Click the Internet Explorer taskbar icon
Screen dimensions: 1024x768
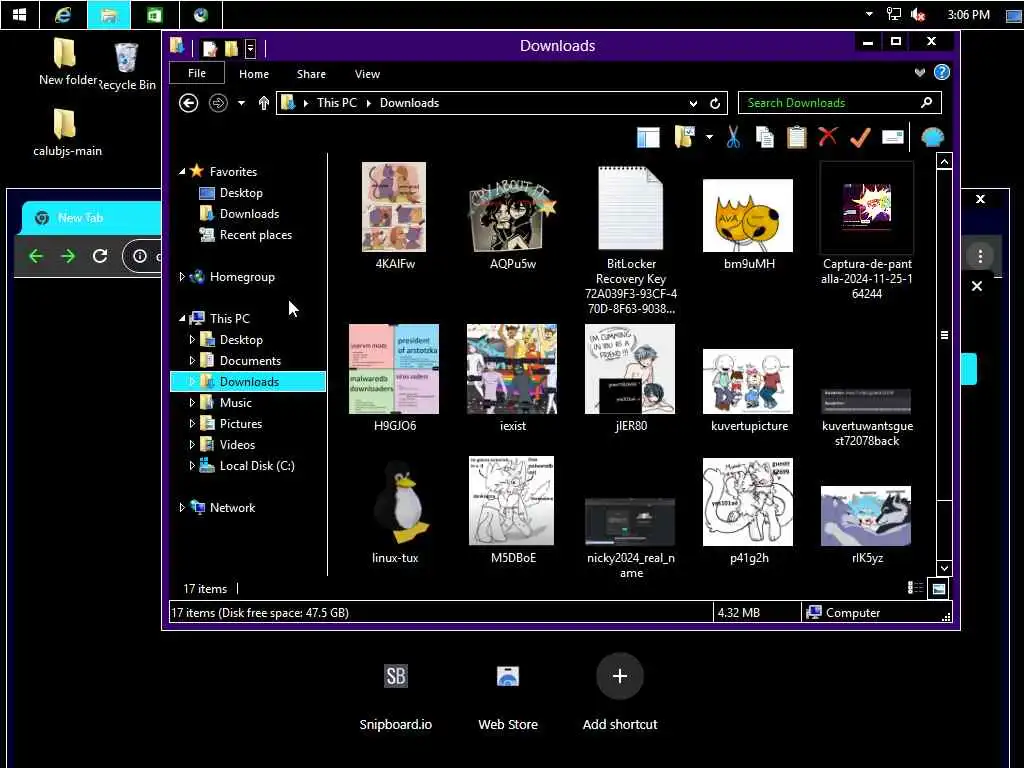(x=63, y=14)
